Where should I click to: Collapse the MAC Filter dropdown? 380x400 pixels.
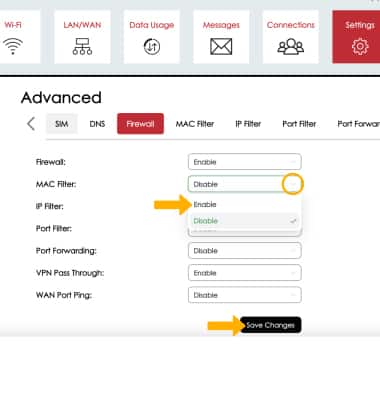click(245, 184)
